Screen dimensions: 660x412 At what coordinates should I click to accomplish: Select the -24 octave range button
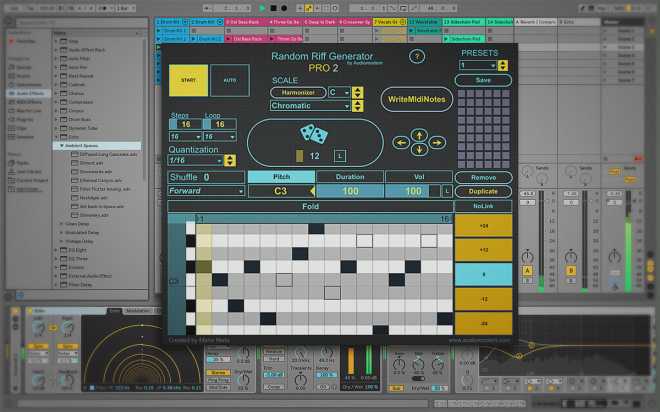tap(484, 323)
